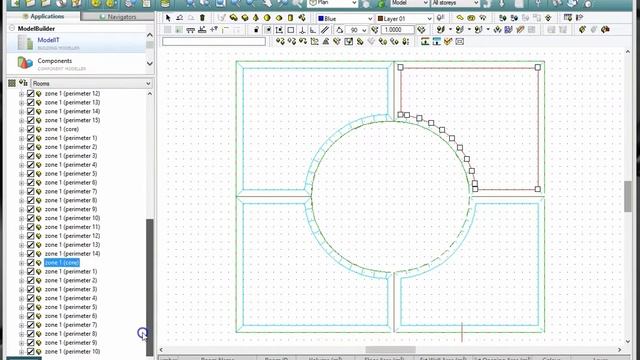Toggle the parallel lines snap icon
640x360 pixels.
tap(324, 30)
